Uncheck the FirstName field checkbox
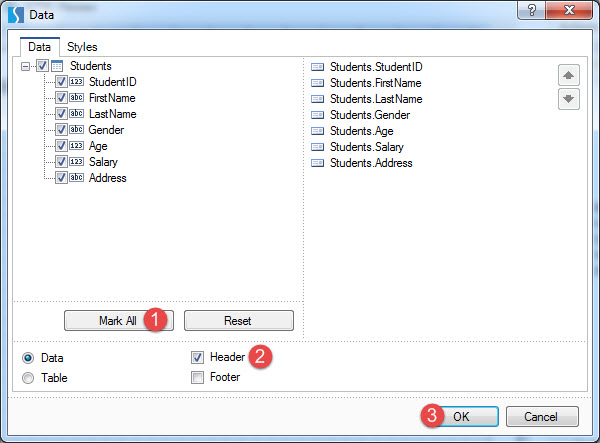This screenshot has height=443, width=600. [x=61, y=98]
